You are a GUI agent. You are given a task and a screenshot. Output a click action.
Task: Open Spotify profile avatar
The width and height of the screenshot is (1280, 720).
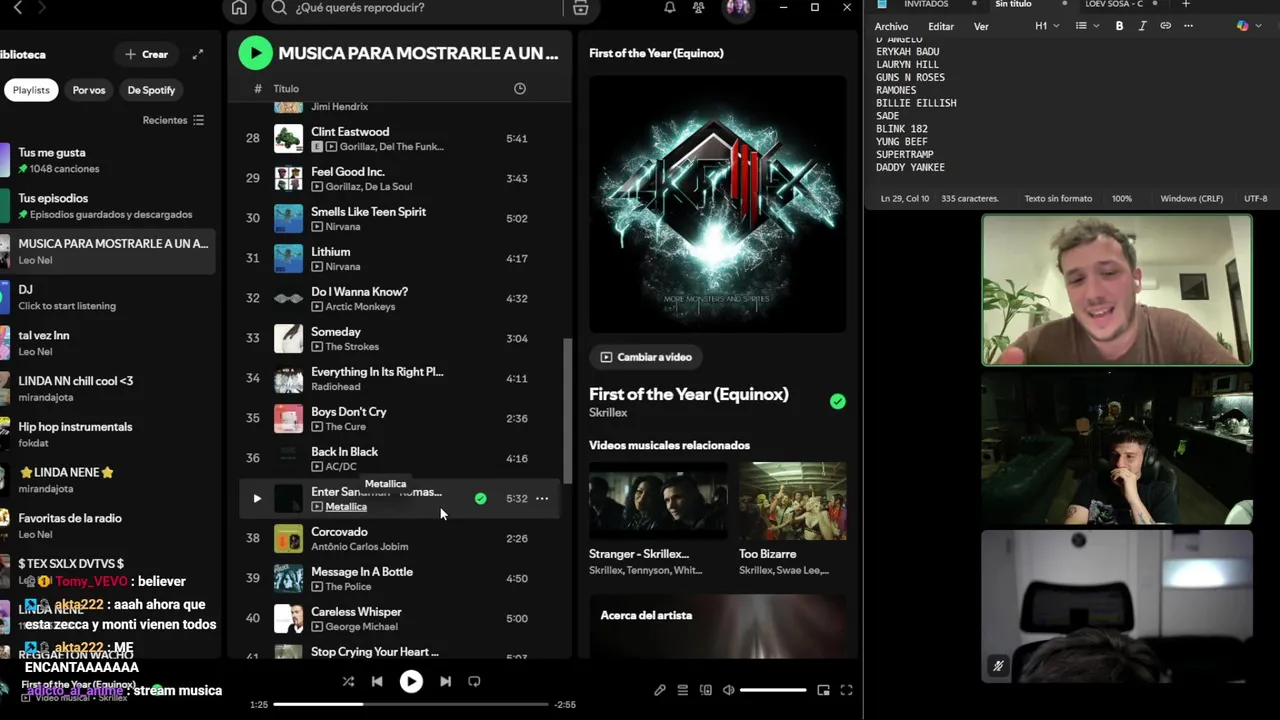coord(738,8)
